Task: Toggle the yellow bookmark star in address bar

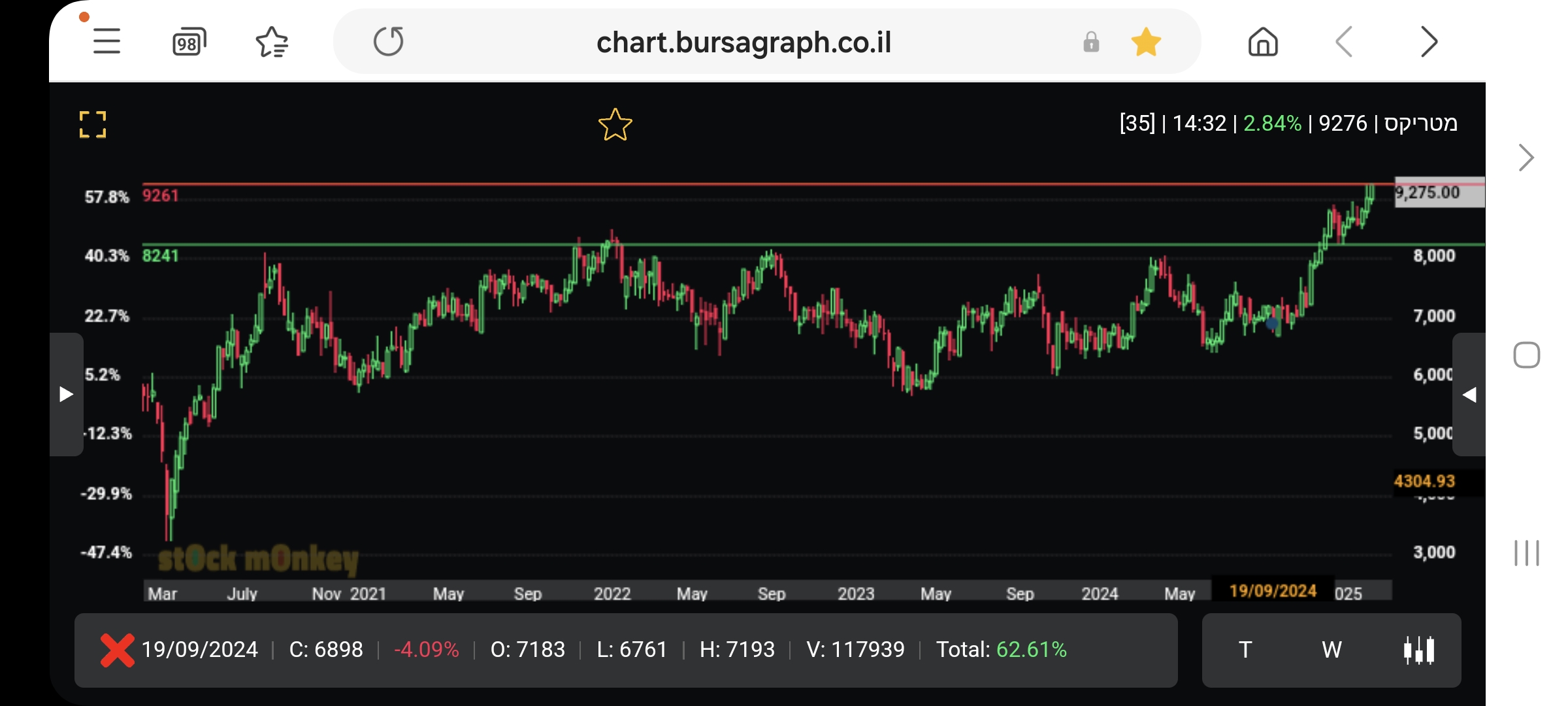Action: [x=1146, y=42]
